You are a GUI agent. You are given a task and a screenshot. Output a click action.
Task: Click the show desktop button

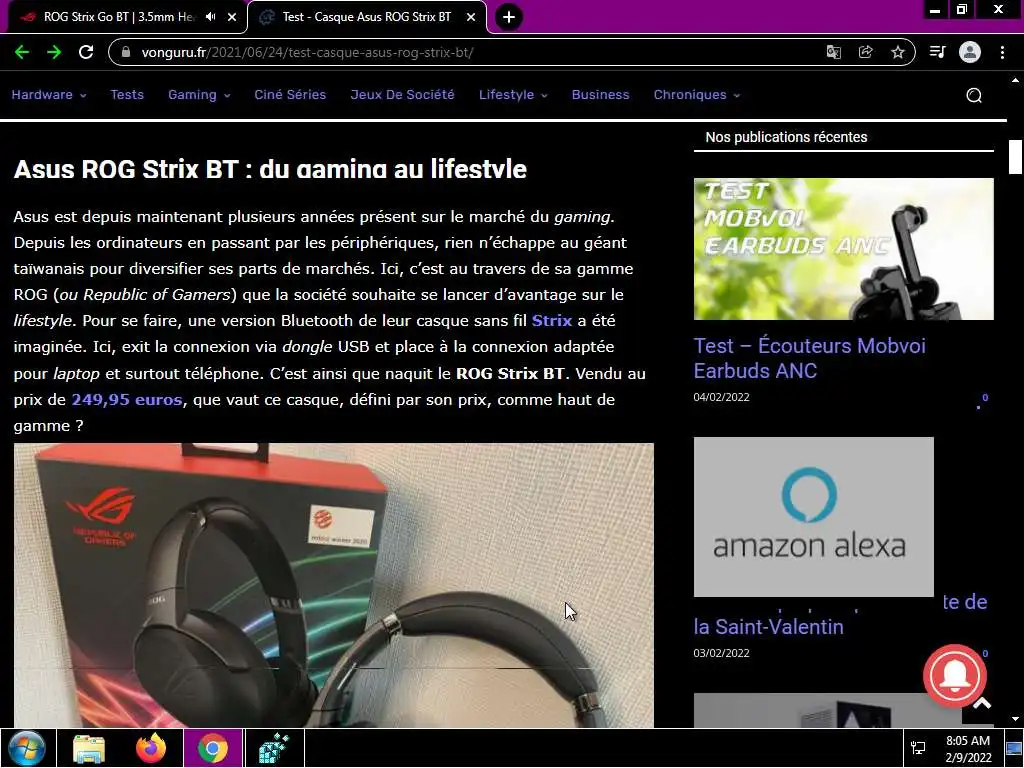point(1016,748)
